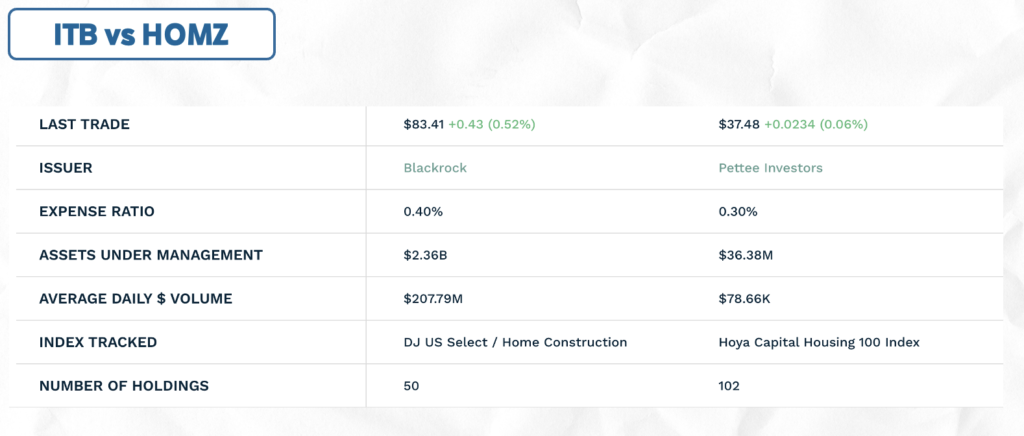Click the LAST TRADE row label
The height and width of the screenshot is (436, 1024).
(84, 124)
